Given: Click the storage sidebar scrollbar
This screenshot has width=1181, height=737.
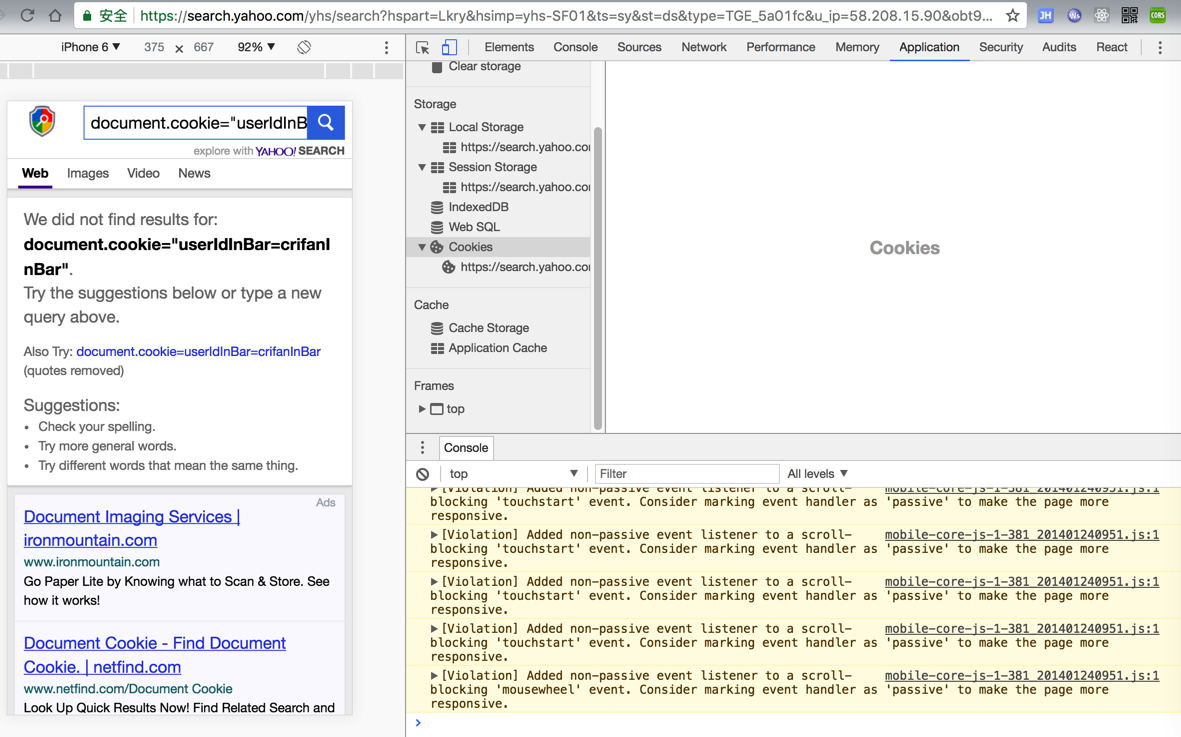Looking at the screenshot, I should (598, 279).
